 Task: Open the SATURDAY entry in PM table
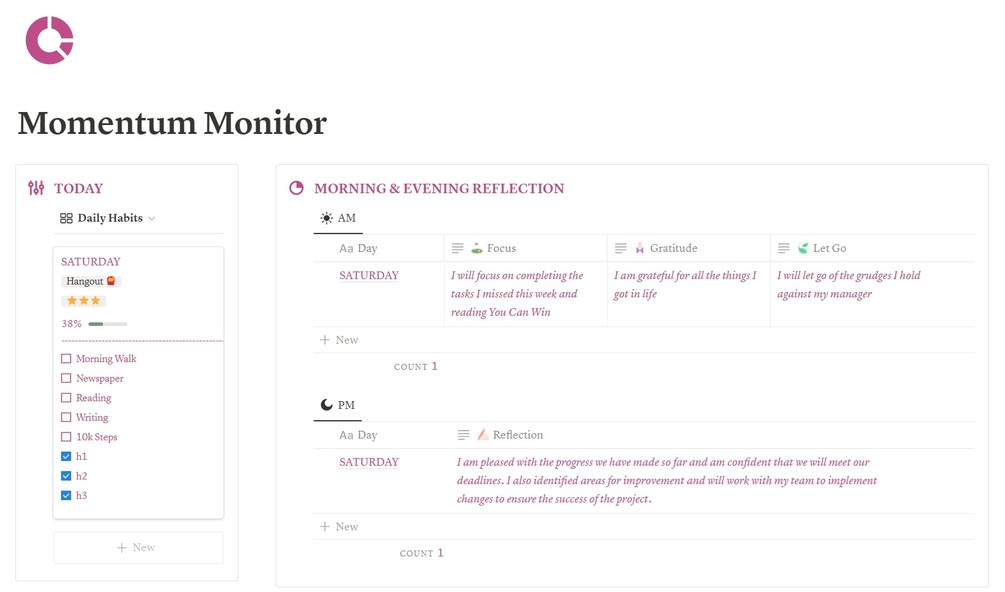pyautogui.click(x=369, y=462)
